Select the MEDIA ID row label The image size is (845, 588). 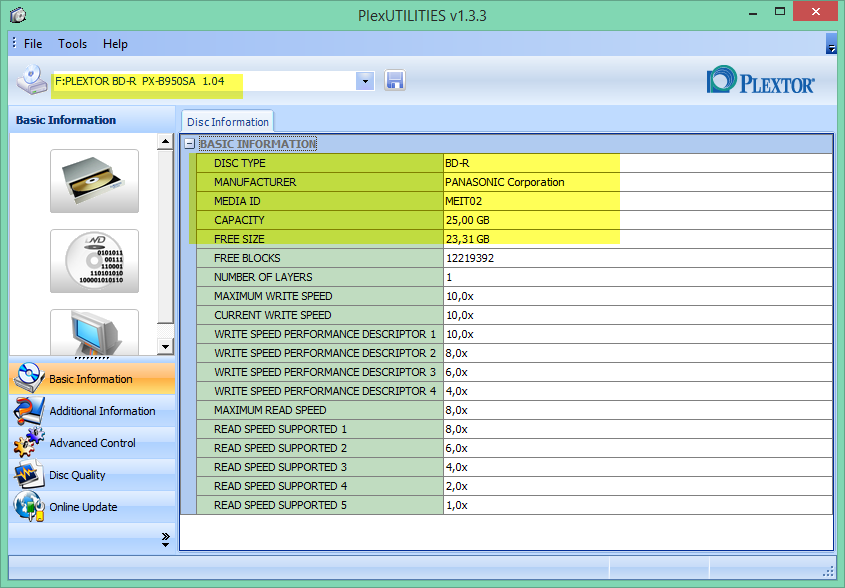pos(237,201)
